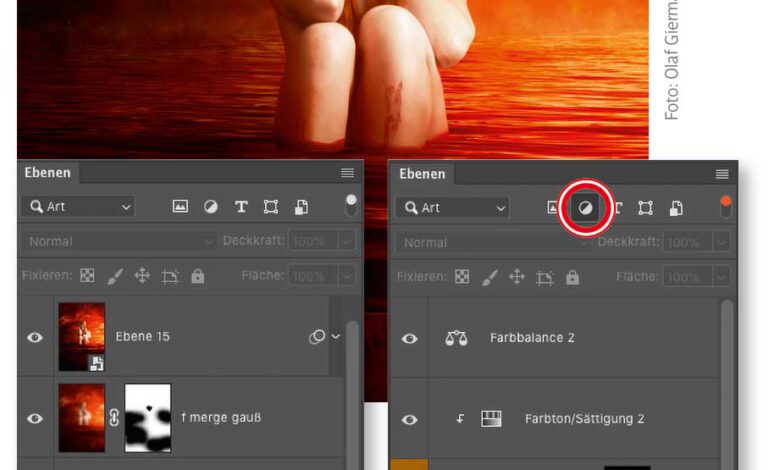Lock artboard nesting icon in left panel
This screenshot has height=470, width=780.
[170, 276]
